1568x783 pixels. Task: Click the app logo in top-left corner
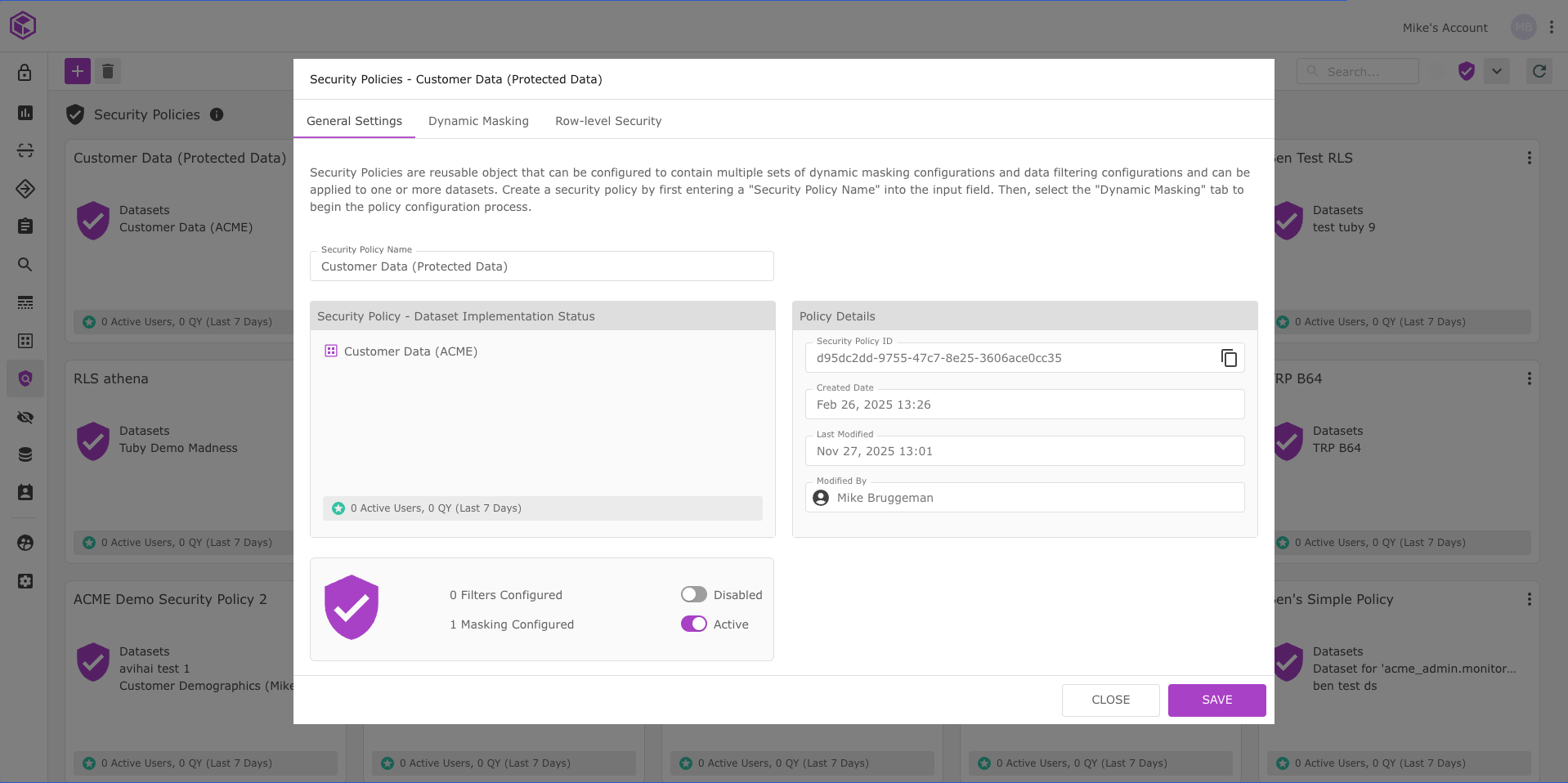(x=23, y=25)
